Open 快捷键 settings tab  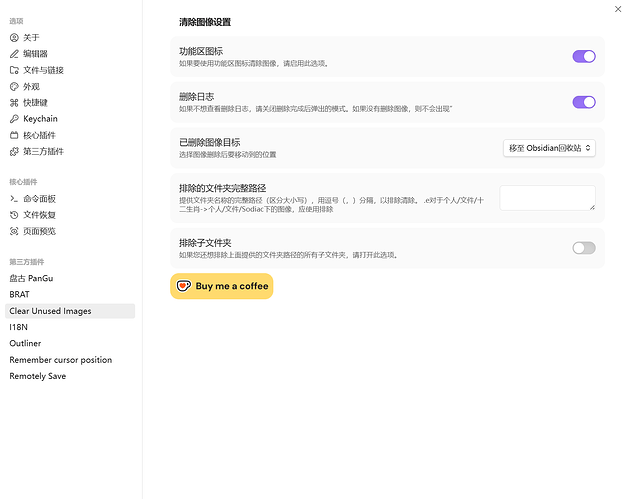coord(70,103)
